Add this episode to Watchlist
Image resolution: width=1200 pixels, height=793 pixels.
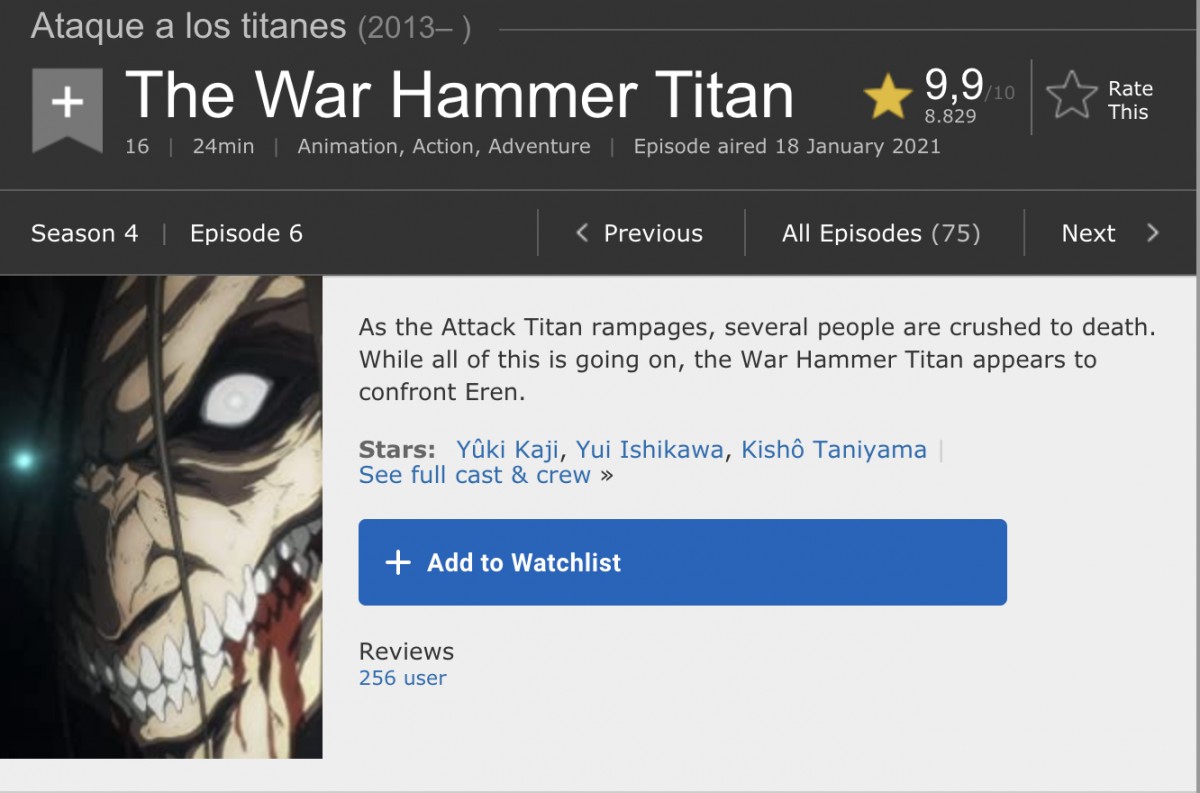pos(683,562)
